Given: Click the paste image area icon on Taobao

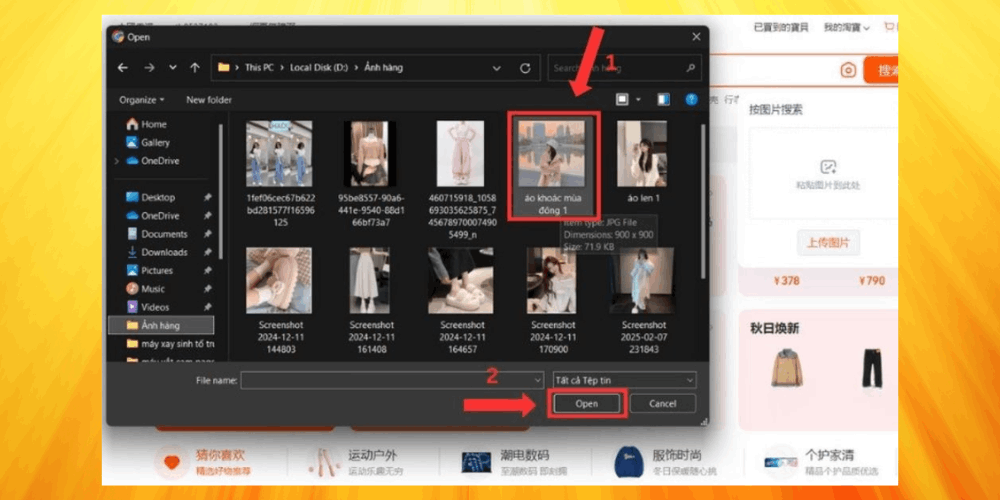Looking at the screenshot, I should click(828, 167).
